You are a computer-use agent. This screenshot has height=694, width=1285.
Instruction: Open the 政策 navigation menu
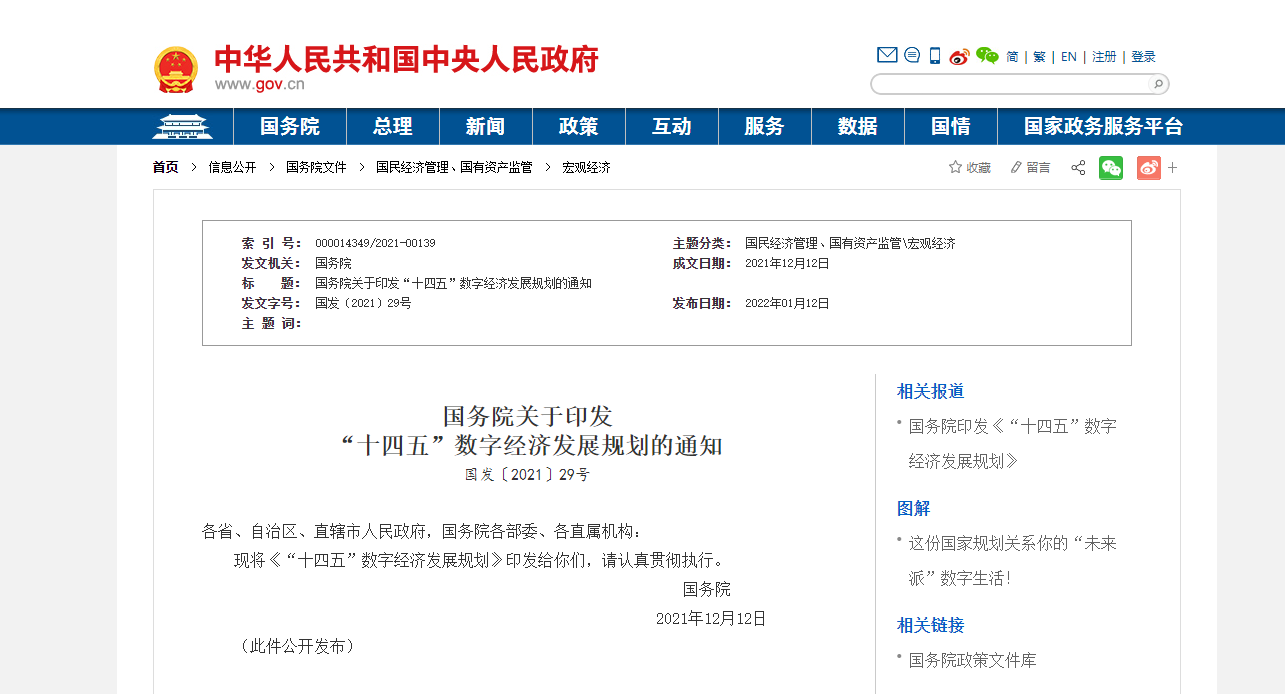[x=578, y=127]
